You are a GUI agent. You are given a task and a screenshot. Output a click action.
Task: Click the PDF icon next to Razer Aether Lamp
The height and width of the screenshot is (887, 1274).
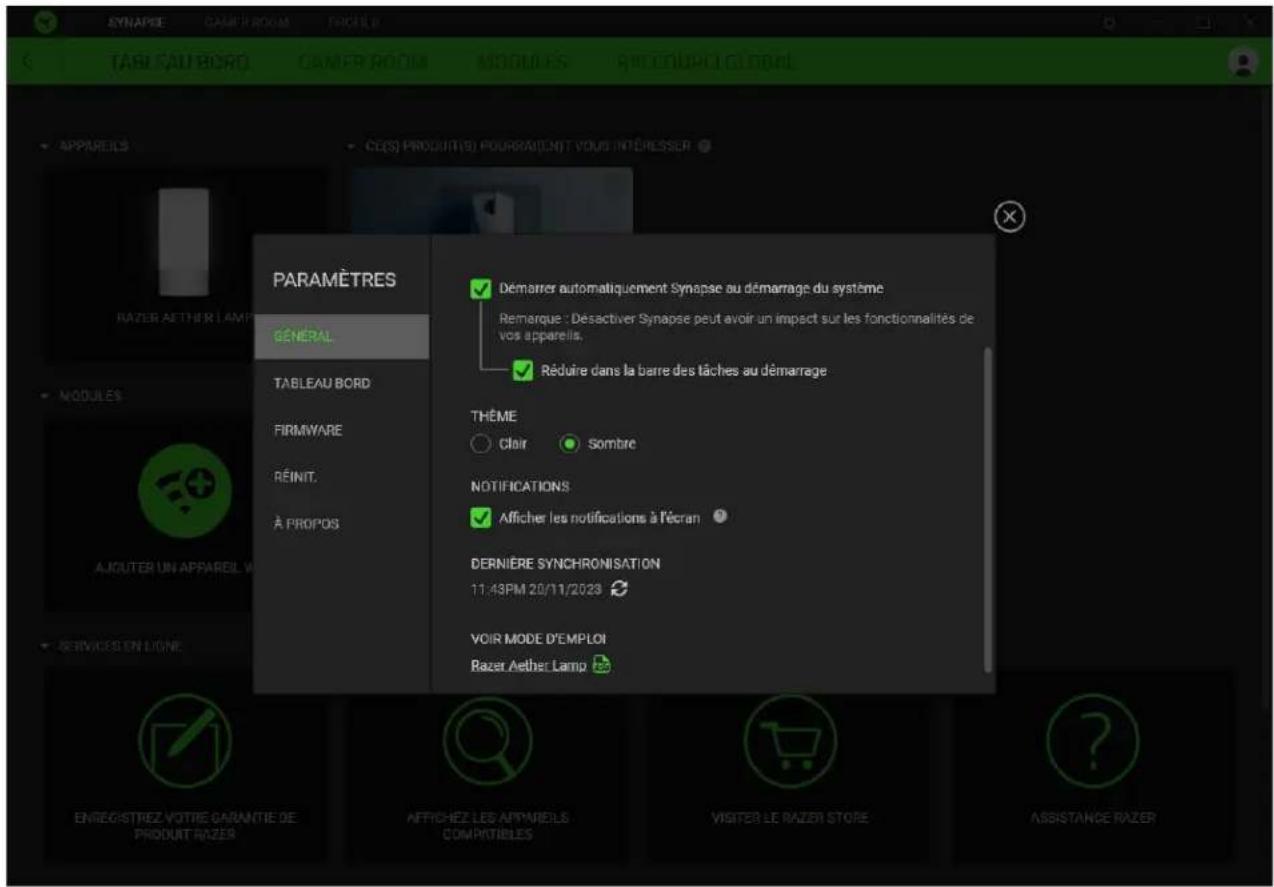(x=601, y=666)
